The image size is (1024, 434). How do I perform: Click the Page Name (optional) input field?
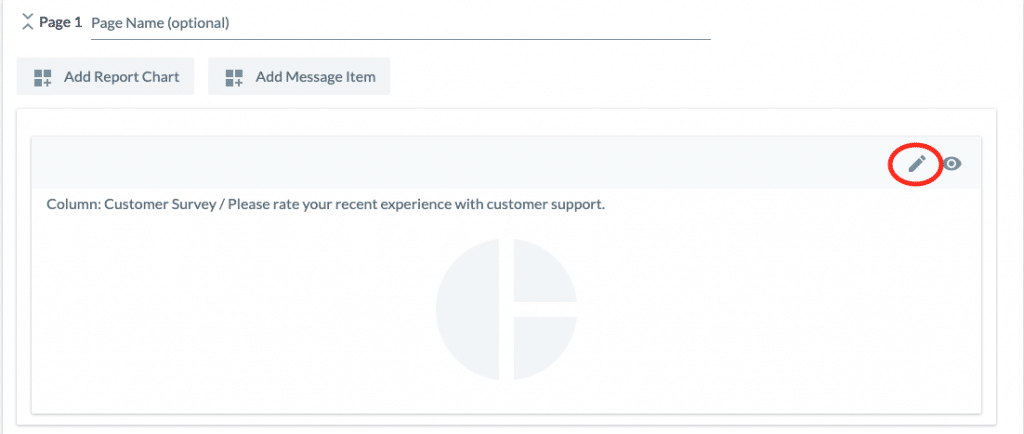click(x=400, y=23)
